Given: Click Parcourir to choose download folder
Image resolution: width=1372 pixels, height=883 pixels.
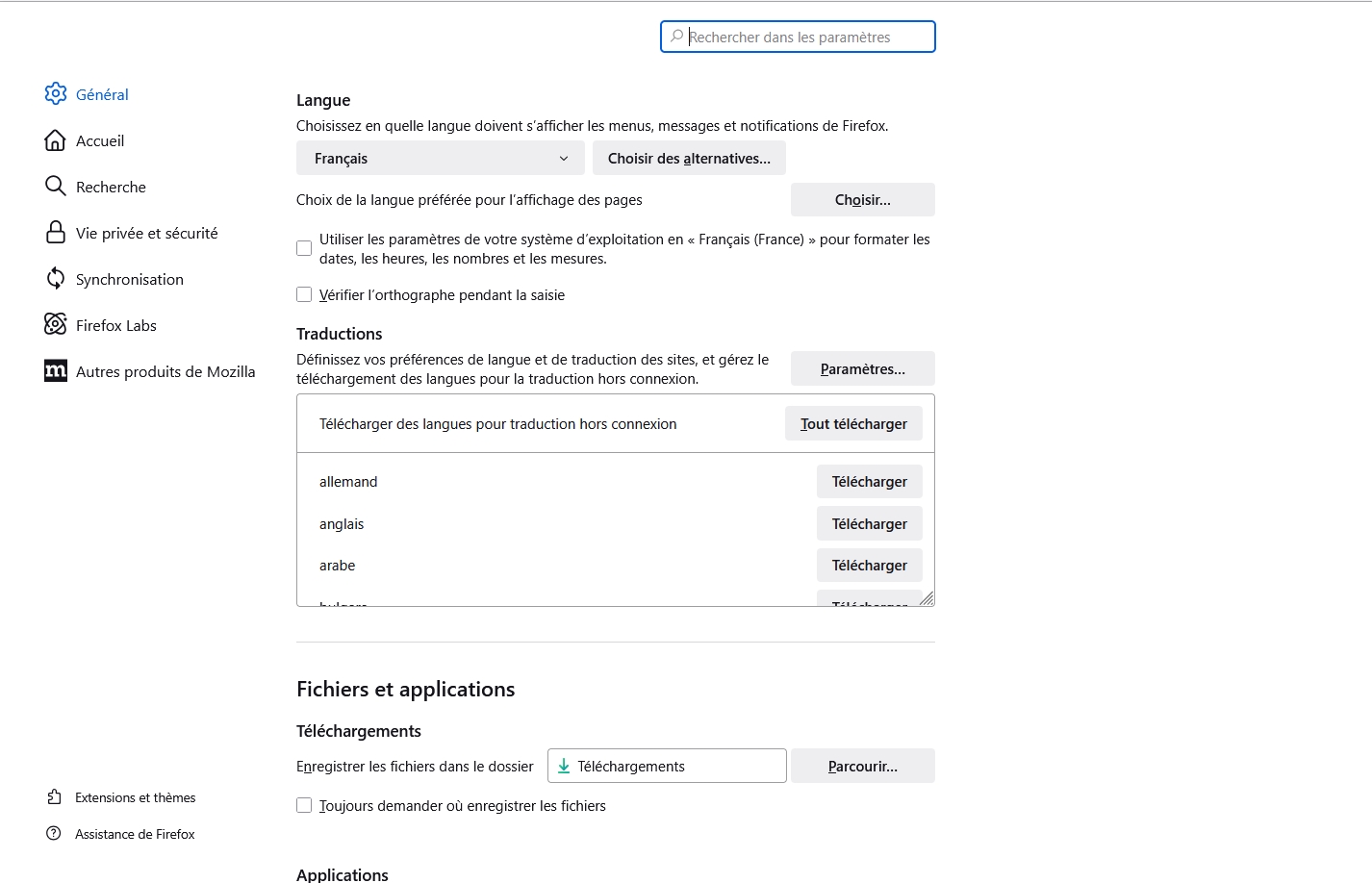Looking at the screenshot, I should tap(862, 767).
